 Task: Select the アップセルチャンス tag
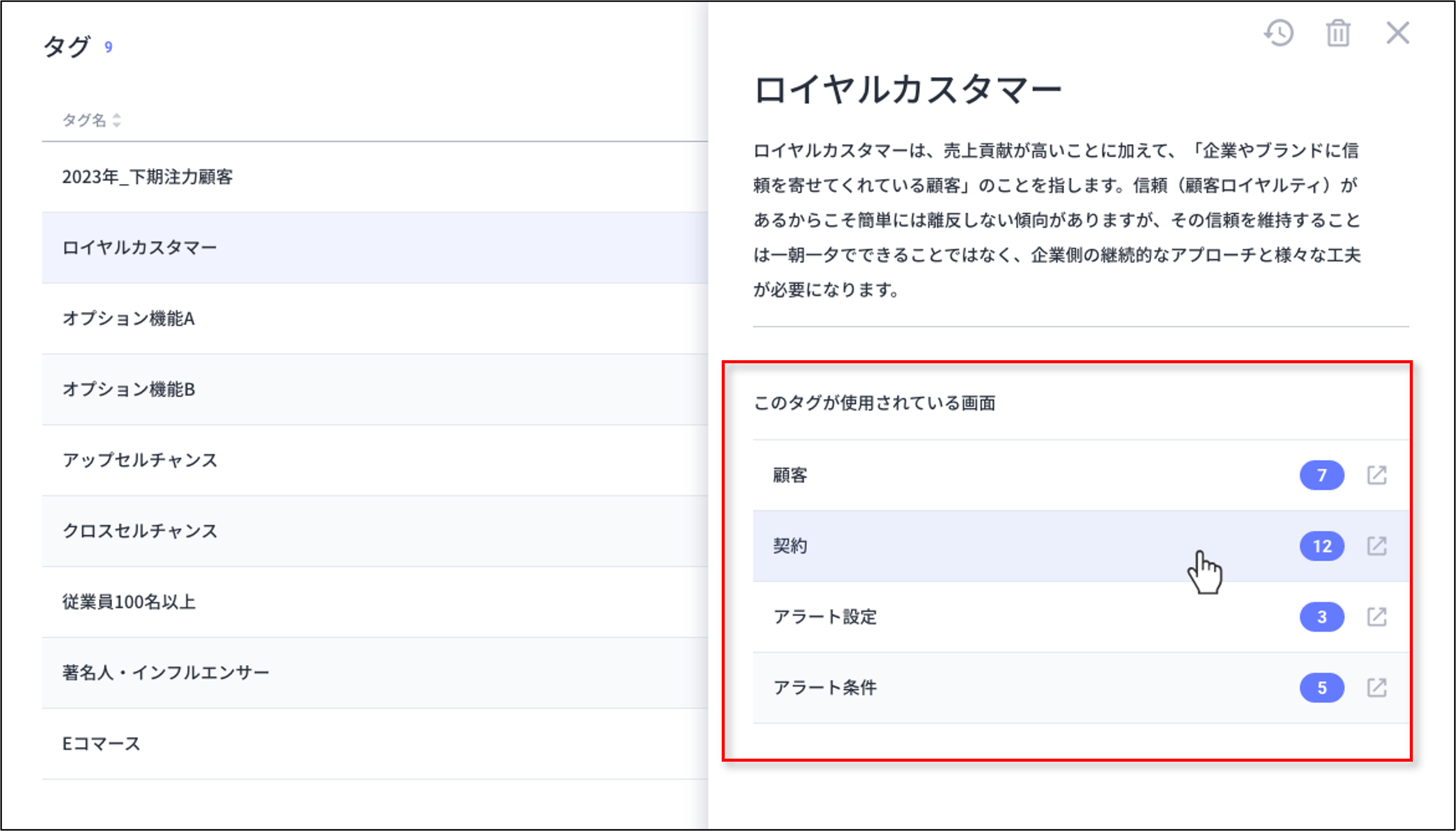(140, 461)
